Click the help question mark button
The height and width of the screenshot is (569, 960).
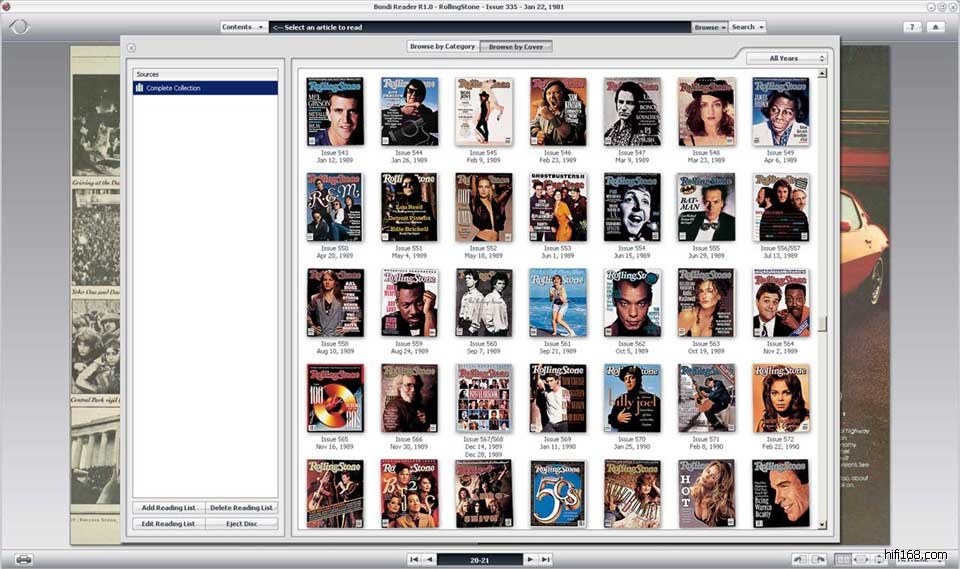912,27
